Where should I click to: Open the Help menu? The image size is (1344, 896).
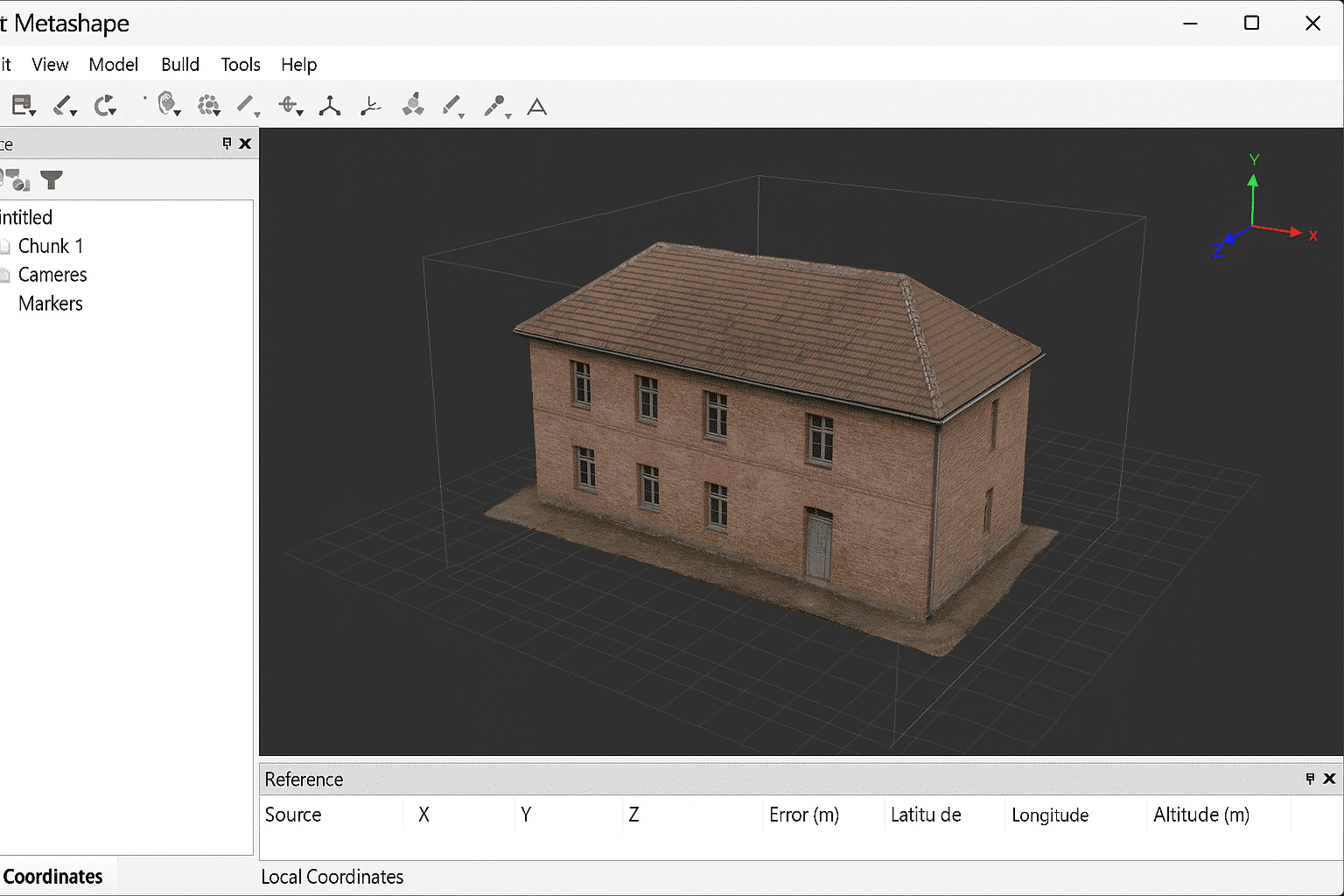tap(298, 65)
